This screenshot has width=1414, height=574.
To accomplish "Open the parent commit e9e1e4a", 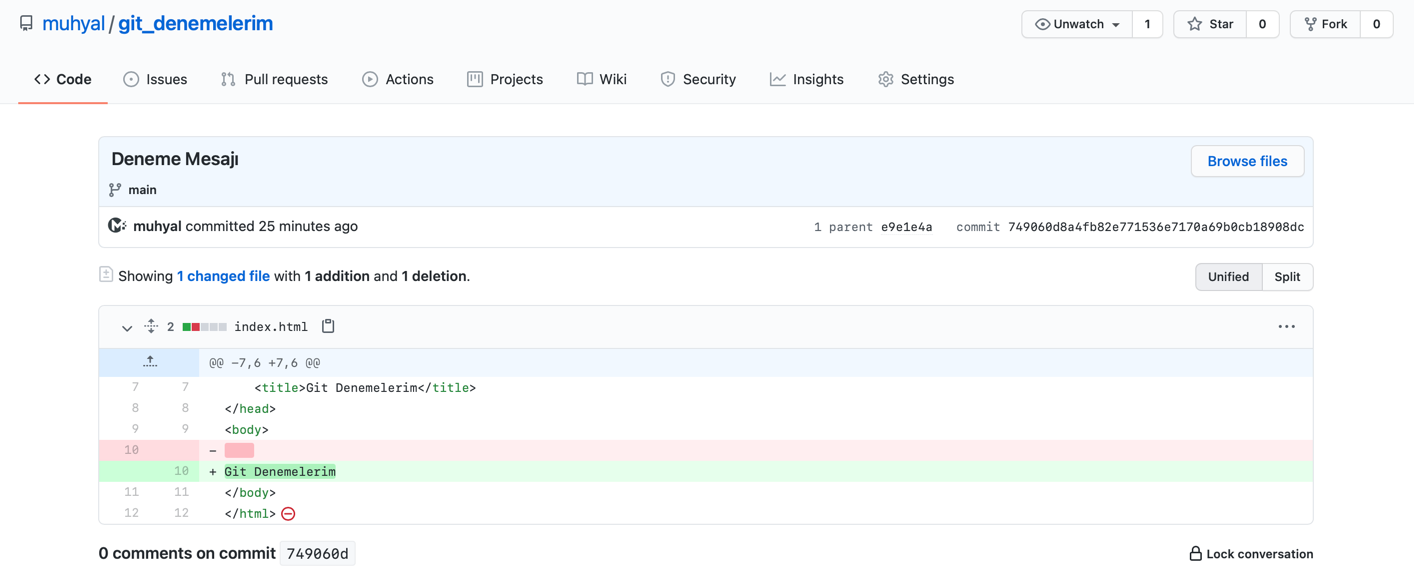I will click(x=906, y=227).
